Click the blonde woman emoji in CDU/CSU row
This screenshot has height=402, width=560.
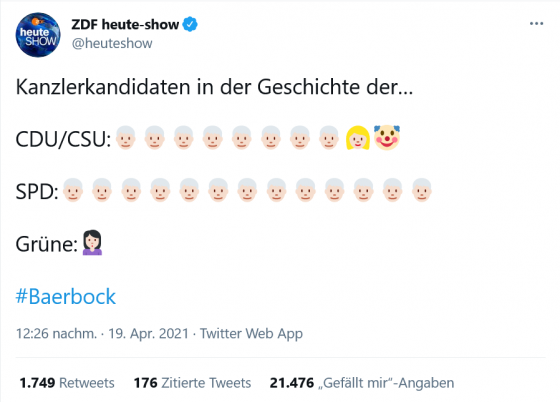pyautogui.click(x=358, y=138)
